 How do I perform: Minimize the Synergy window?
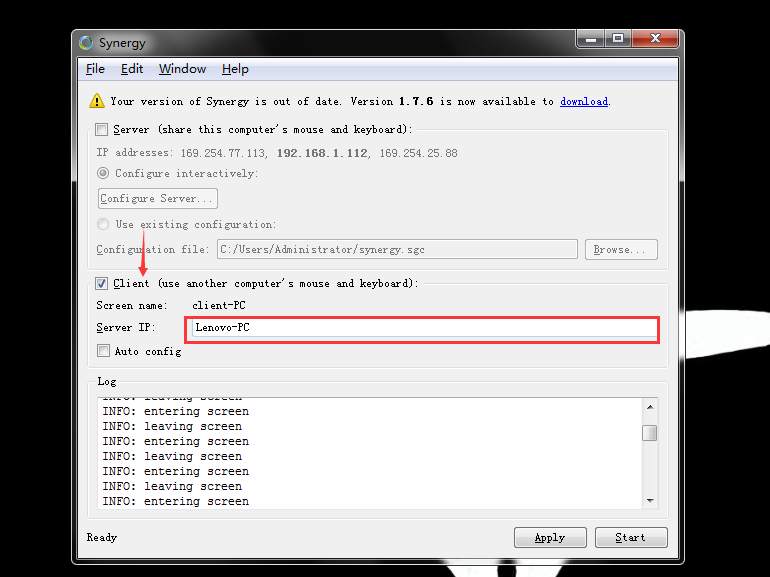[591, 38]
